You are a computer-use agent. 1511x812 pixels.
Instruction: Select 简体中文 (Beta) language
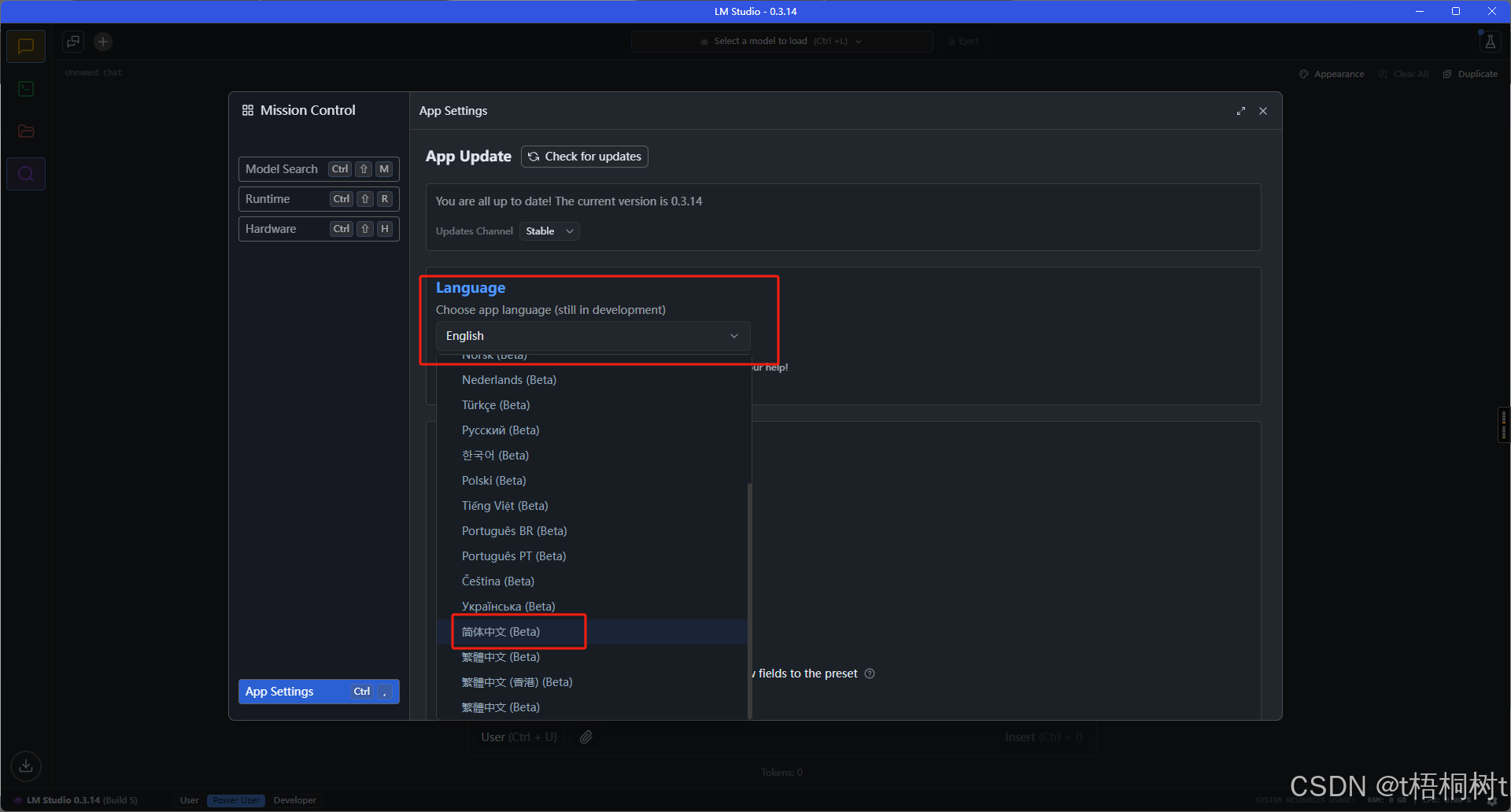point(592,632)
